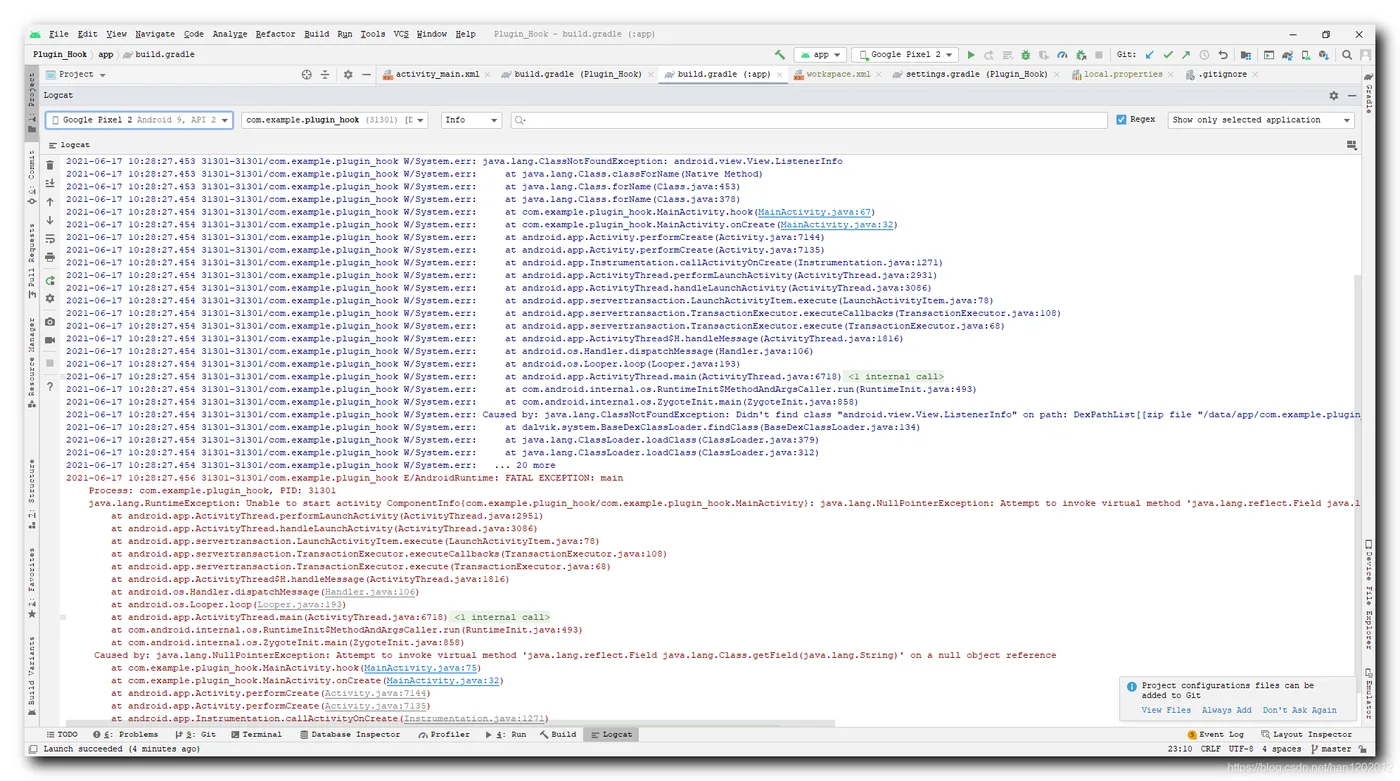This screenshot has height=781, width=1400.
Task: Open the Info log level dropdown
Action: [x=471, y=120]
